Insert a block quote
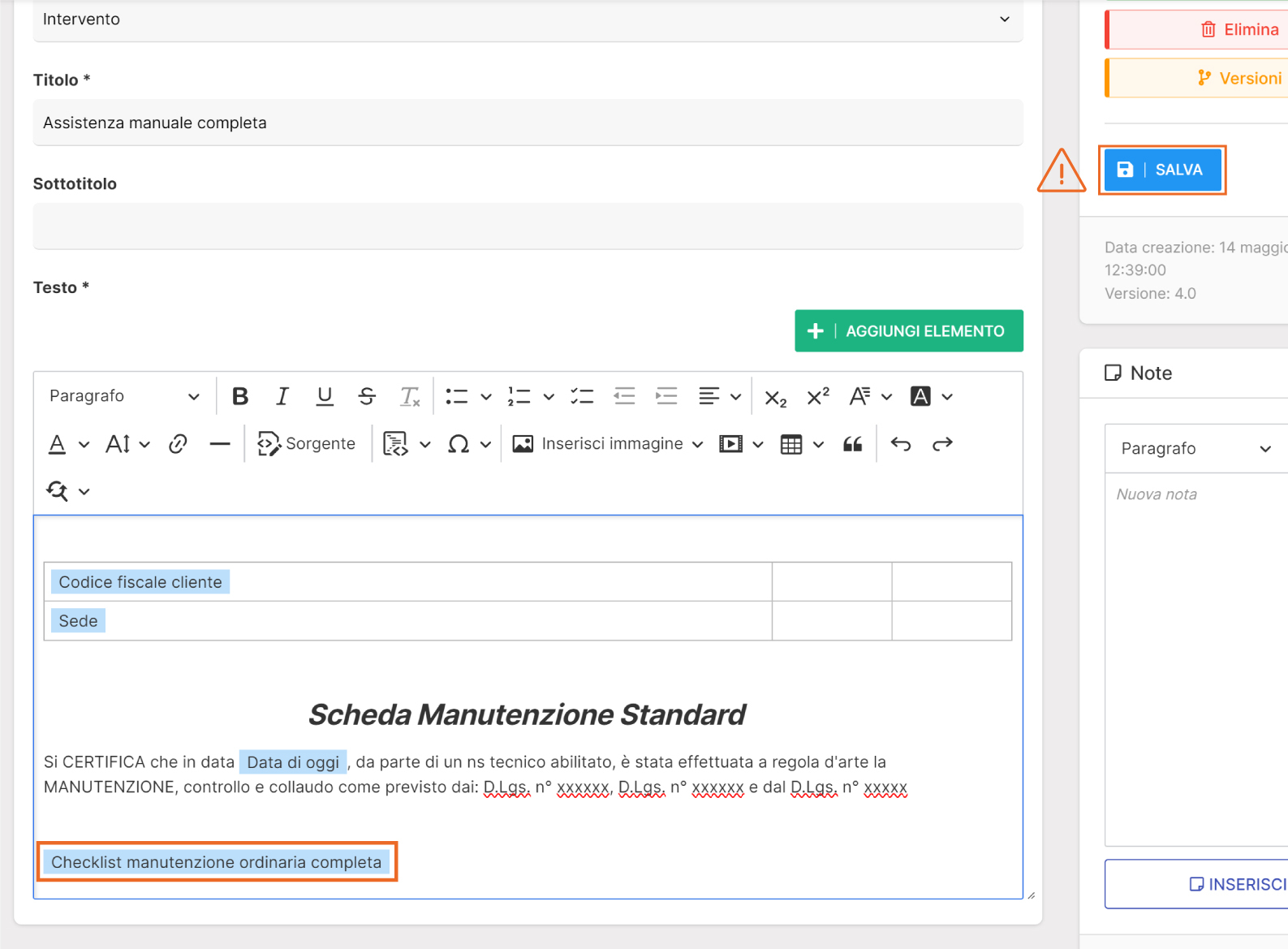This screenshot has height=949, width=1288. [852, 444]
